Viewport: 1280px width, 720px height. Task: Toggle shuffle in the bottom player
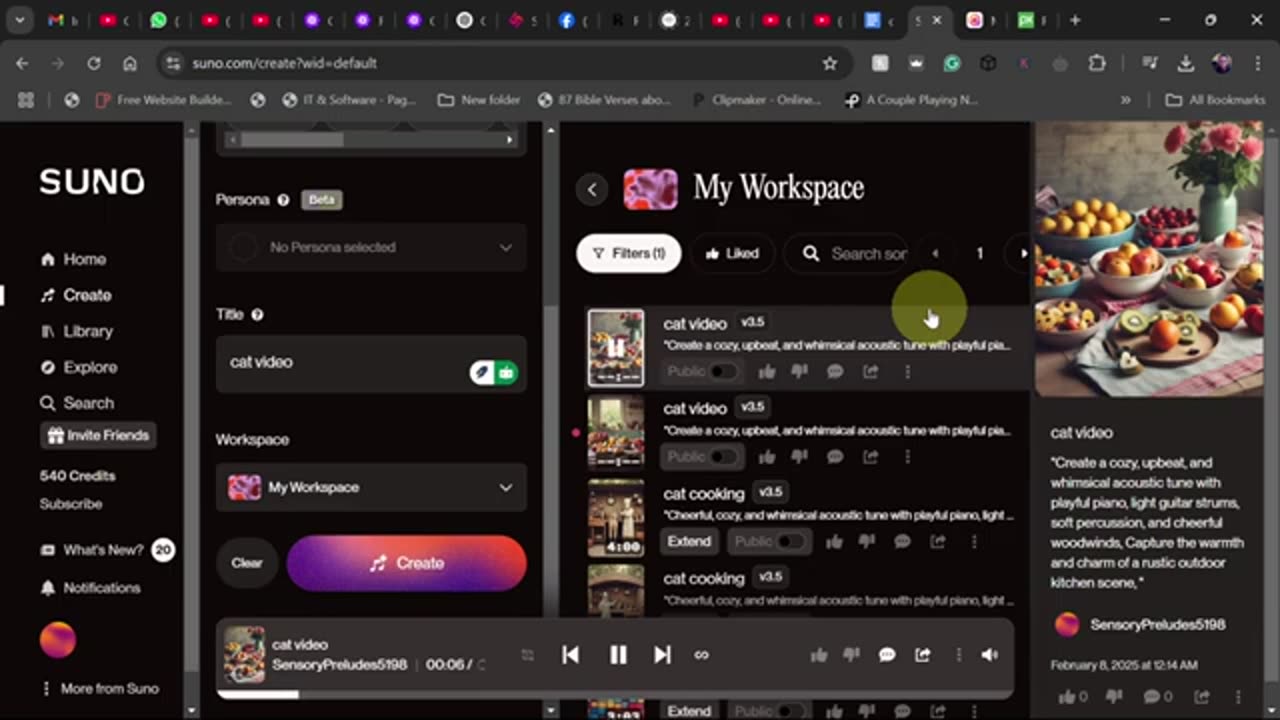528,655
